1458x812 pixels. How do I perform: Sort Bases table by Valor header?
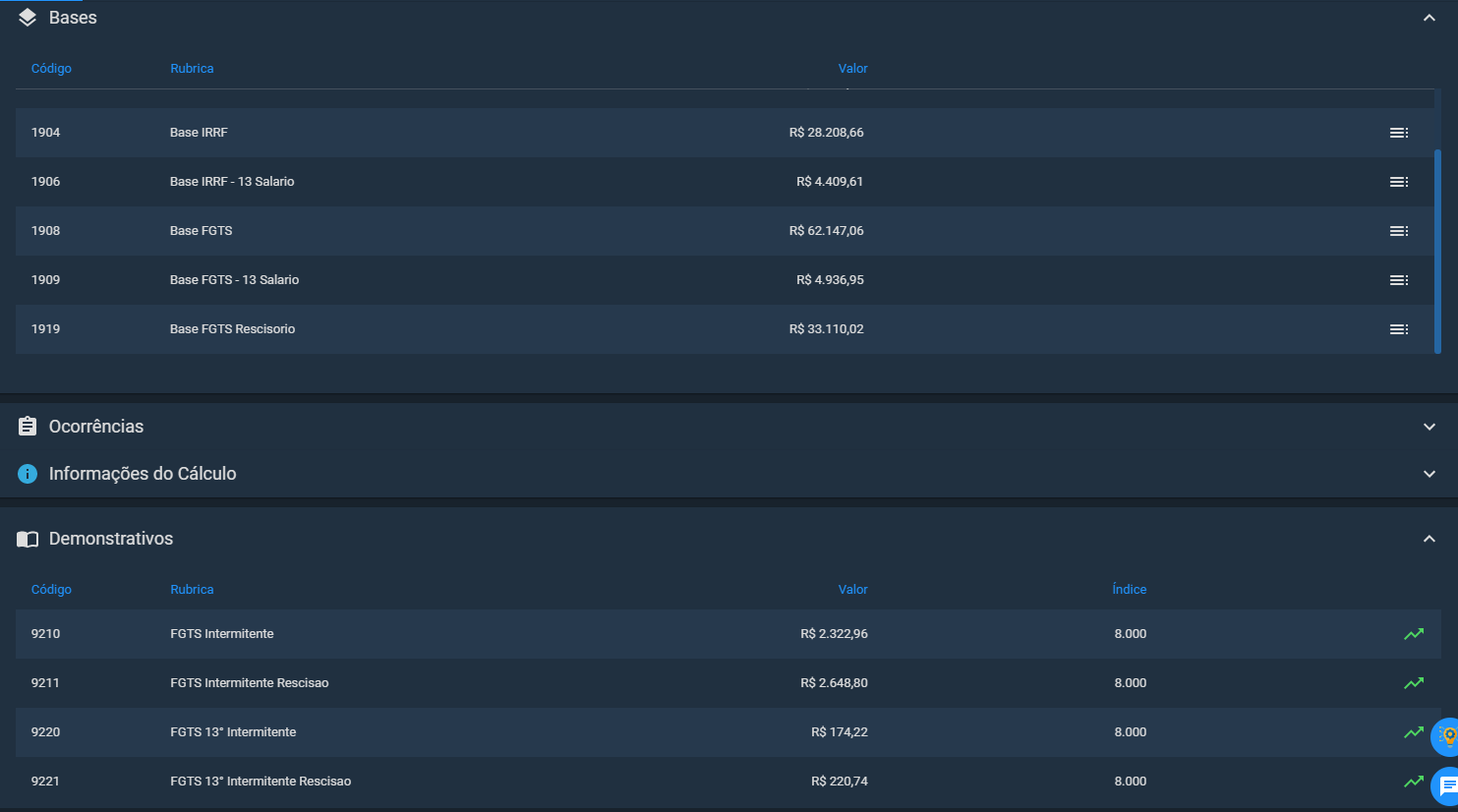(x=852, y=69)
